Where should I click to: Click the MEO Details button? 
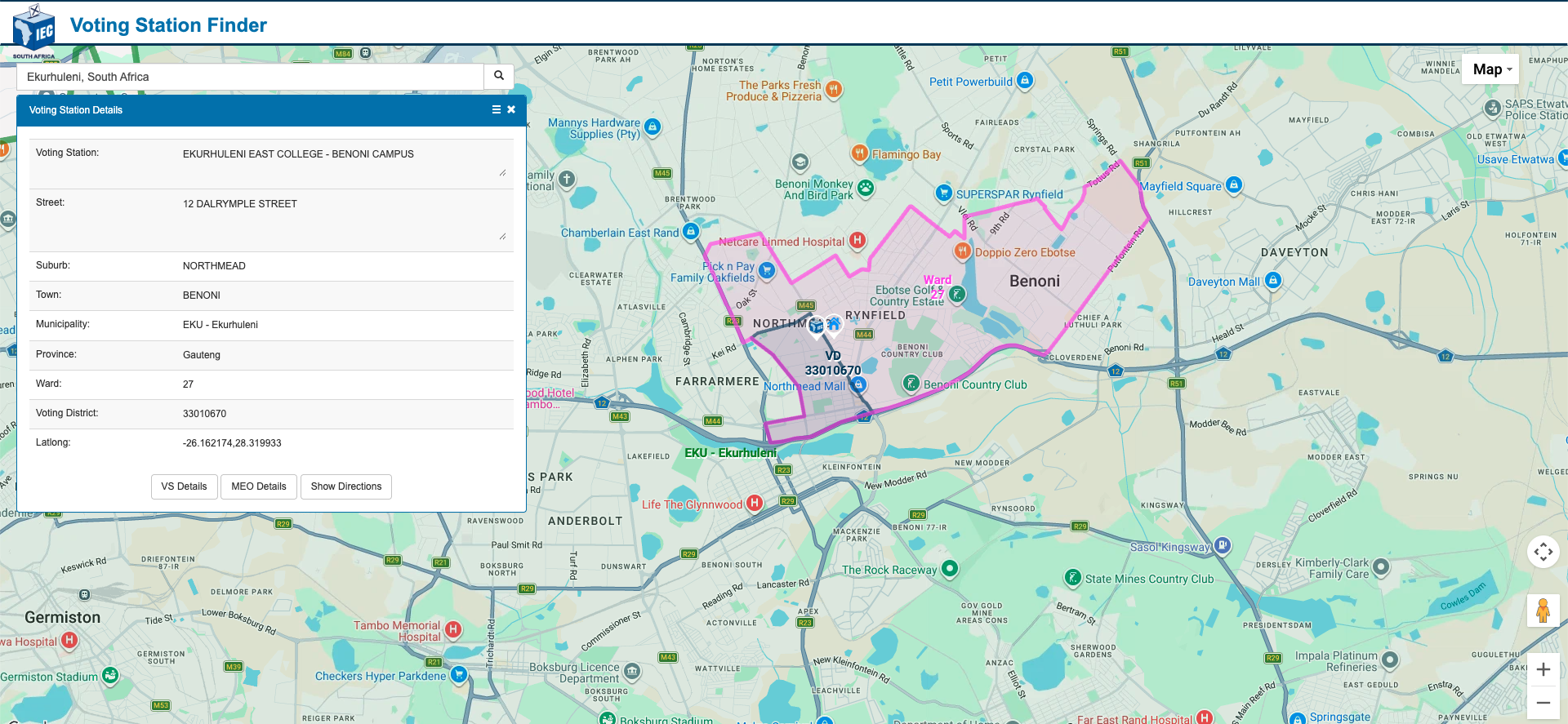tap(259, 486)
